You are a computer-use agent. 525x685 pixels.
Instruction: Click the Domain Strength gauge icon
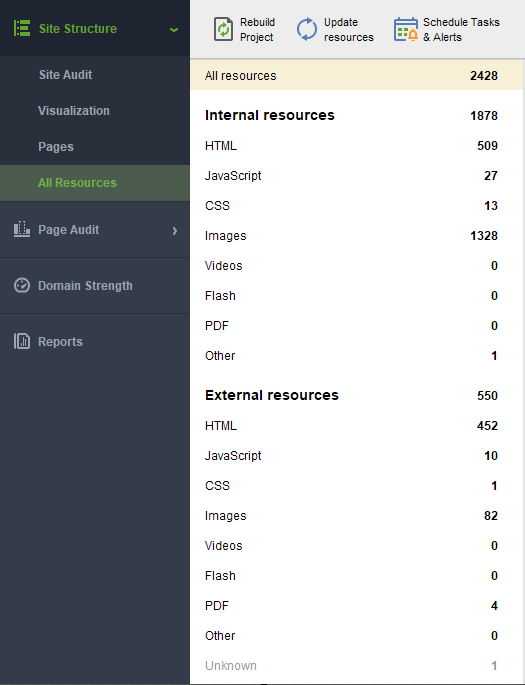coord(22,285)
